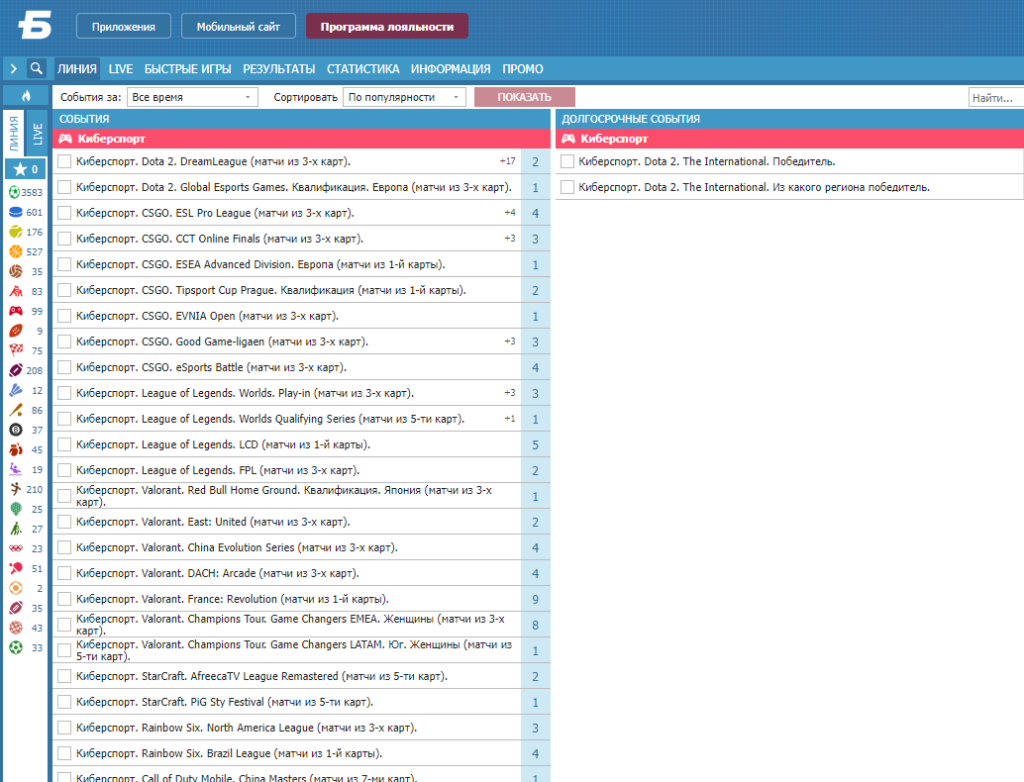The height and width of the screenshot is (782, 1024).
Task: Tick checkbox for StarCraft PiG Sty Festival
Action: pyautogui.click(x=64, y=702)
